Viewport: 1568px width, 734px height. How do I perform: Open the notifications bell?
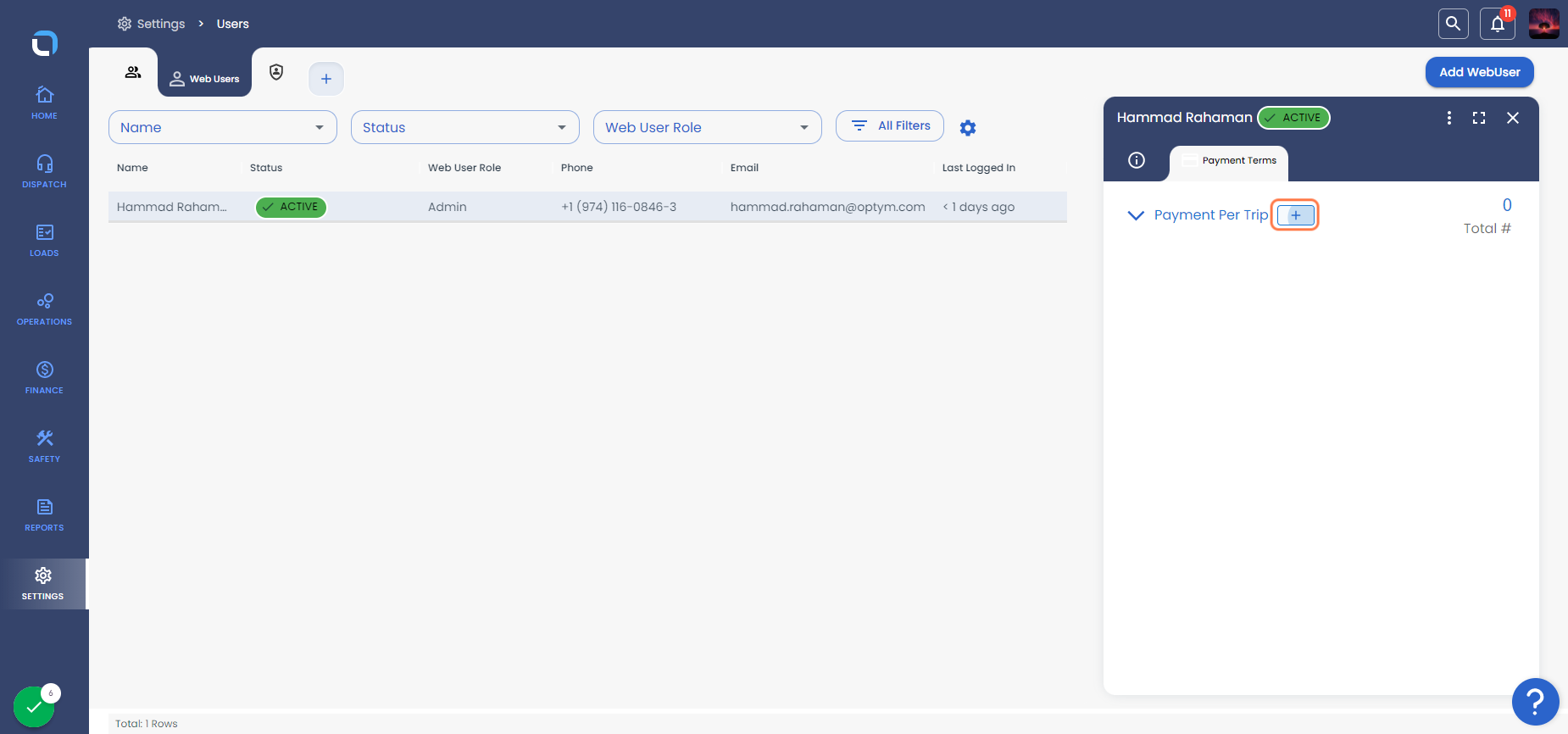1498,24
